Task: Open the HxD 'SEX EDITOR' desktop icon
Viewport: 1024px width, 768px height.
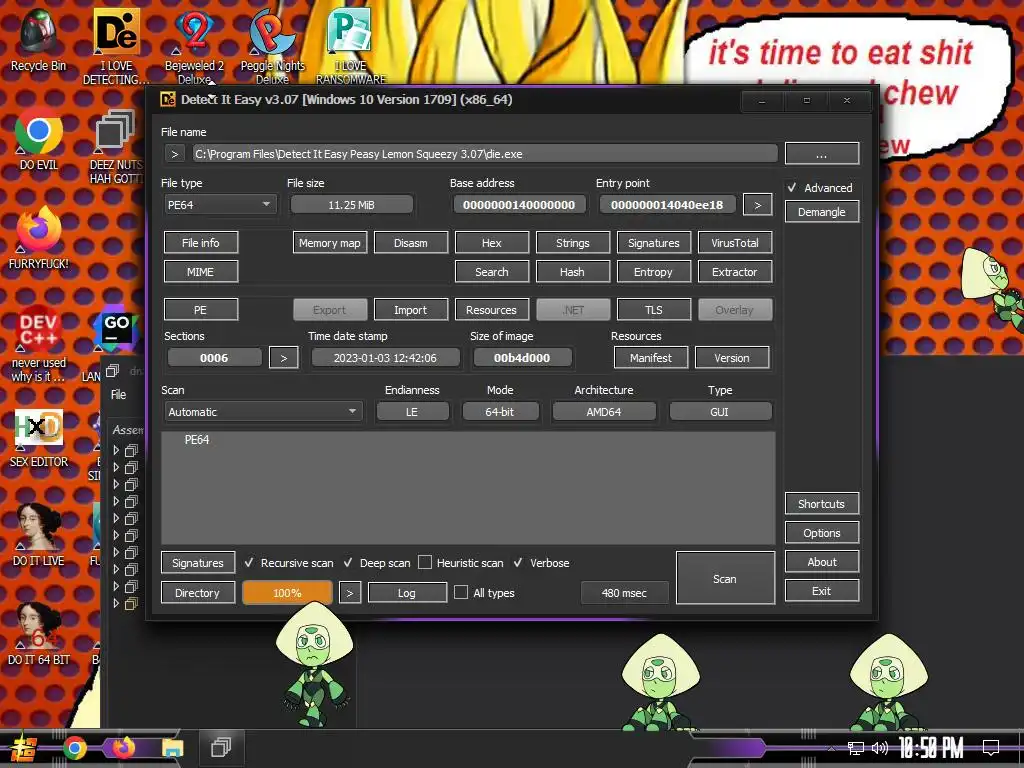Action: pyautogui.click(x=39, y=438)
